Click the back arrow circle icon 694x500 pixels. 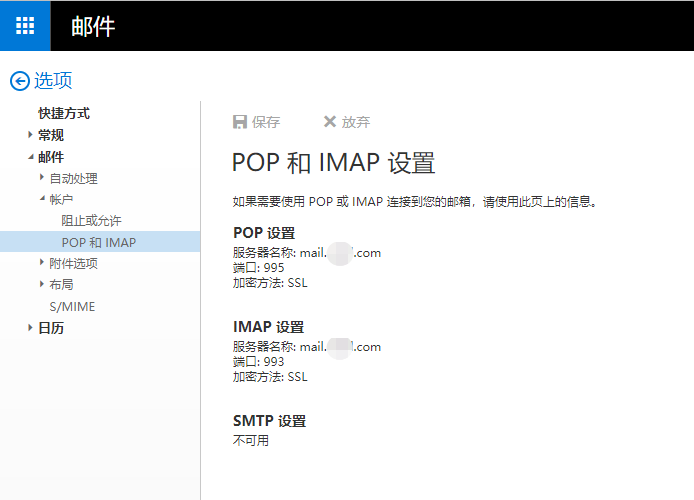pos(20,81)
